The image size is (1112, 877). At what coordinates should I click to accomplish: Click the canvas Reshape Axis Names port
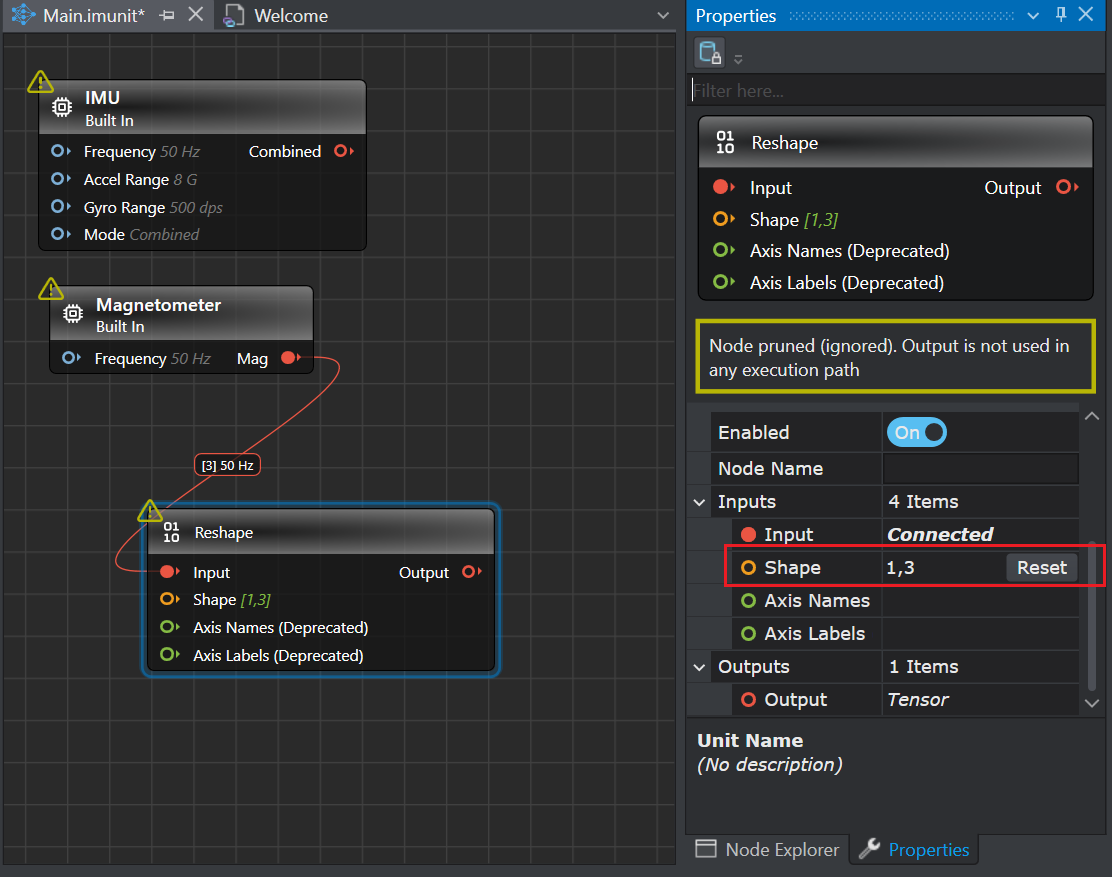click(169, 627)
